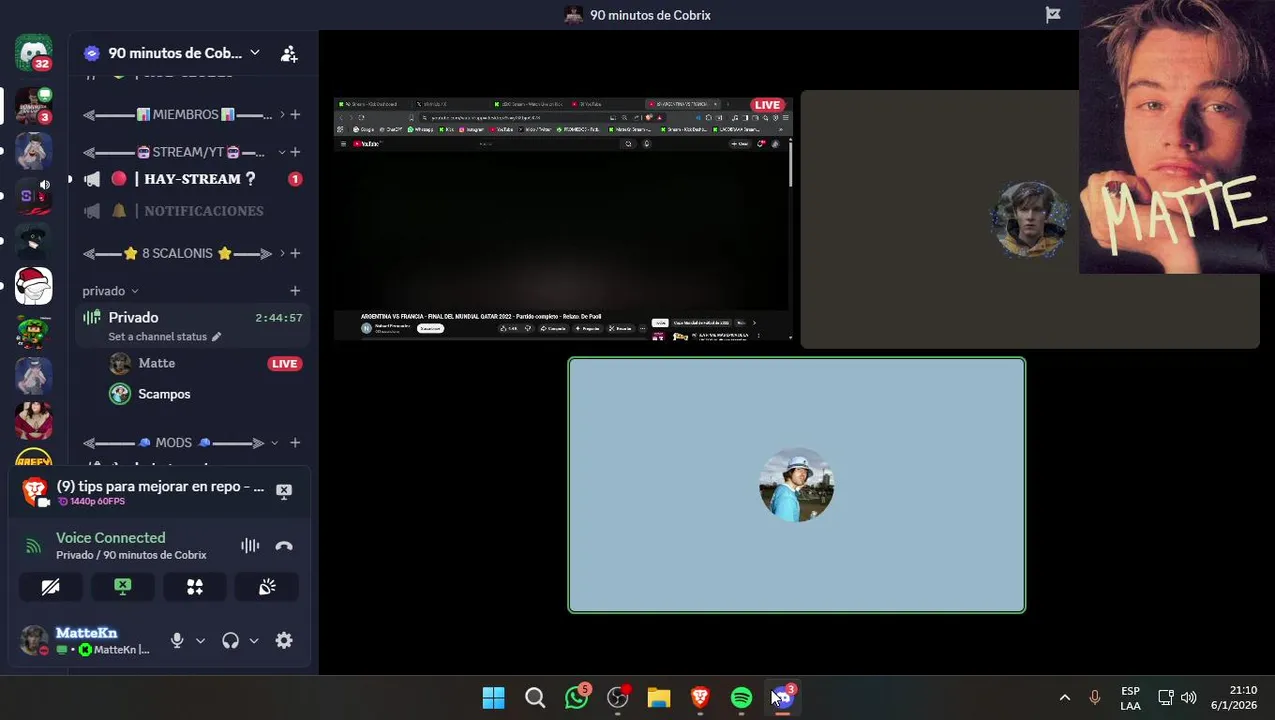Open taskbar Search magnifier

pyautogui.click(x=535, y=697)
